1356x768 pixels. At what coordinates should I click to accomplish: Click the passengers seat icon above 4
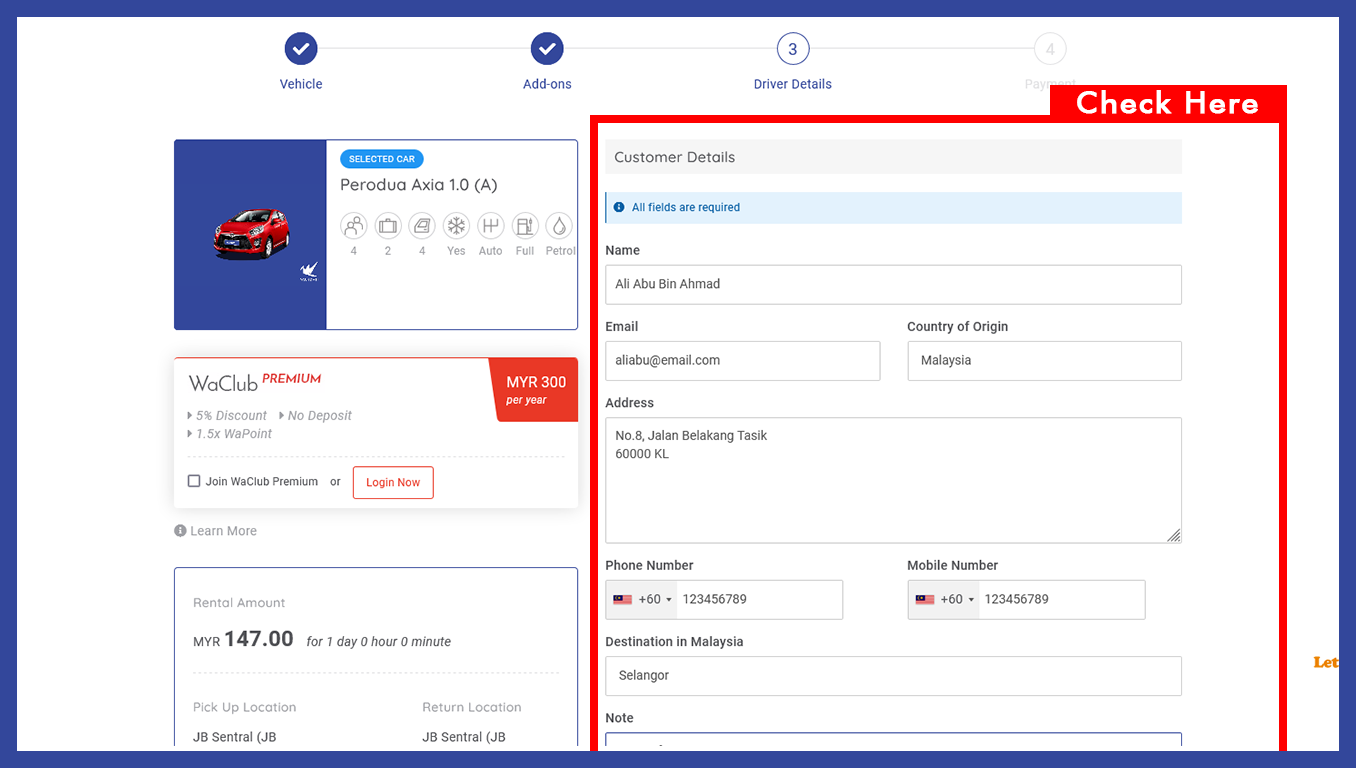[x=354, y=225]
